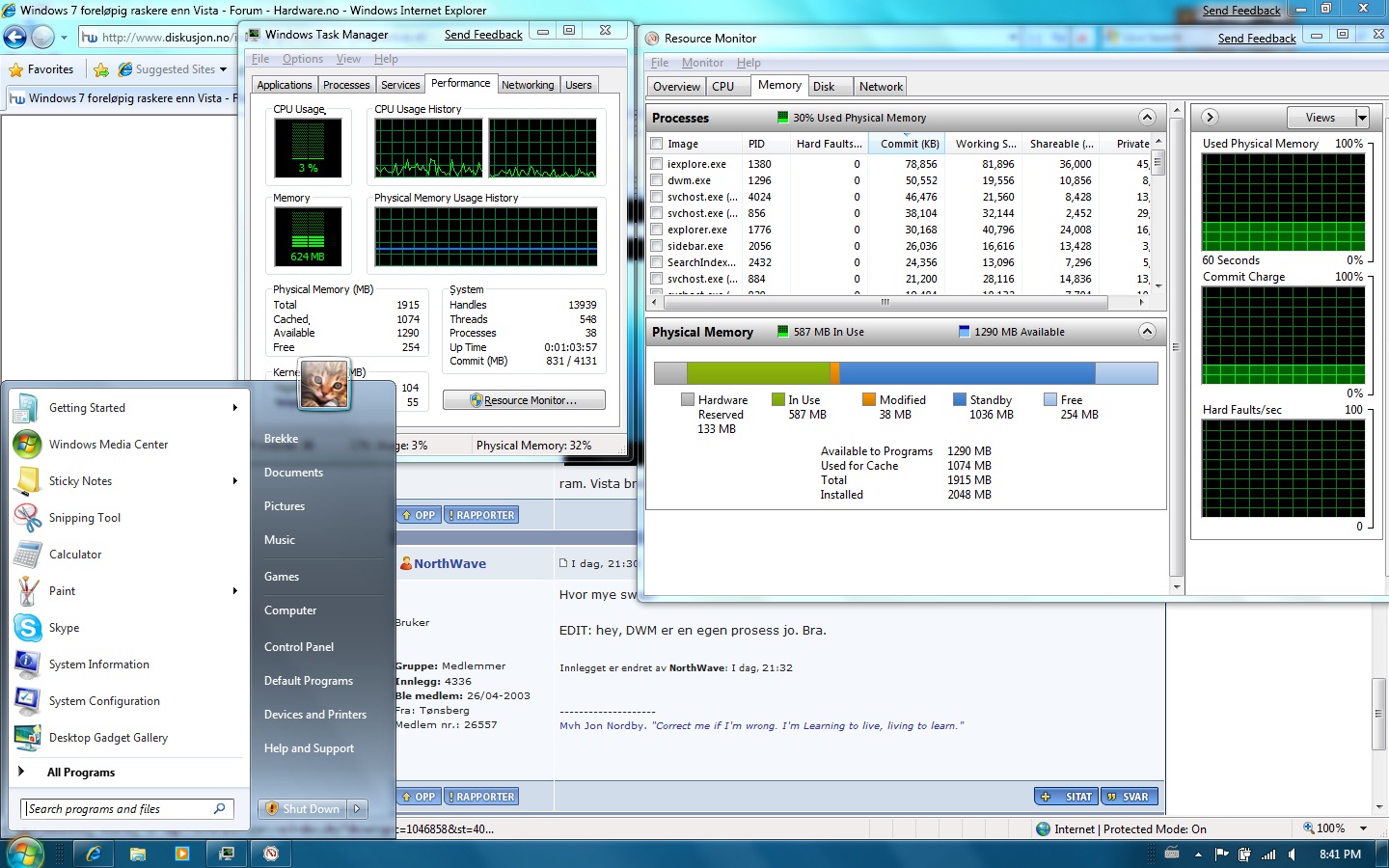Open Internet Explorer from the taskbar
Screen dimensions: 1389x868
pyautogui.click(x=94, y=854)
